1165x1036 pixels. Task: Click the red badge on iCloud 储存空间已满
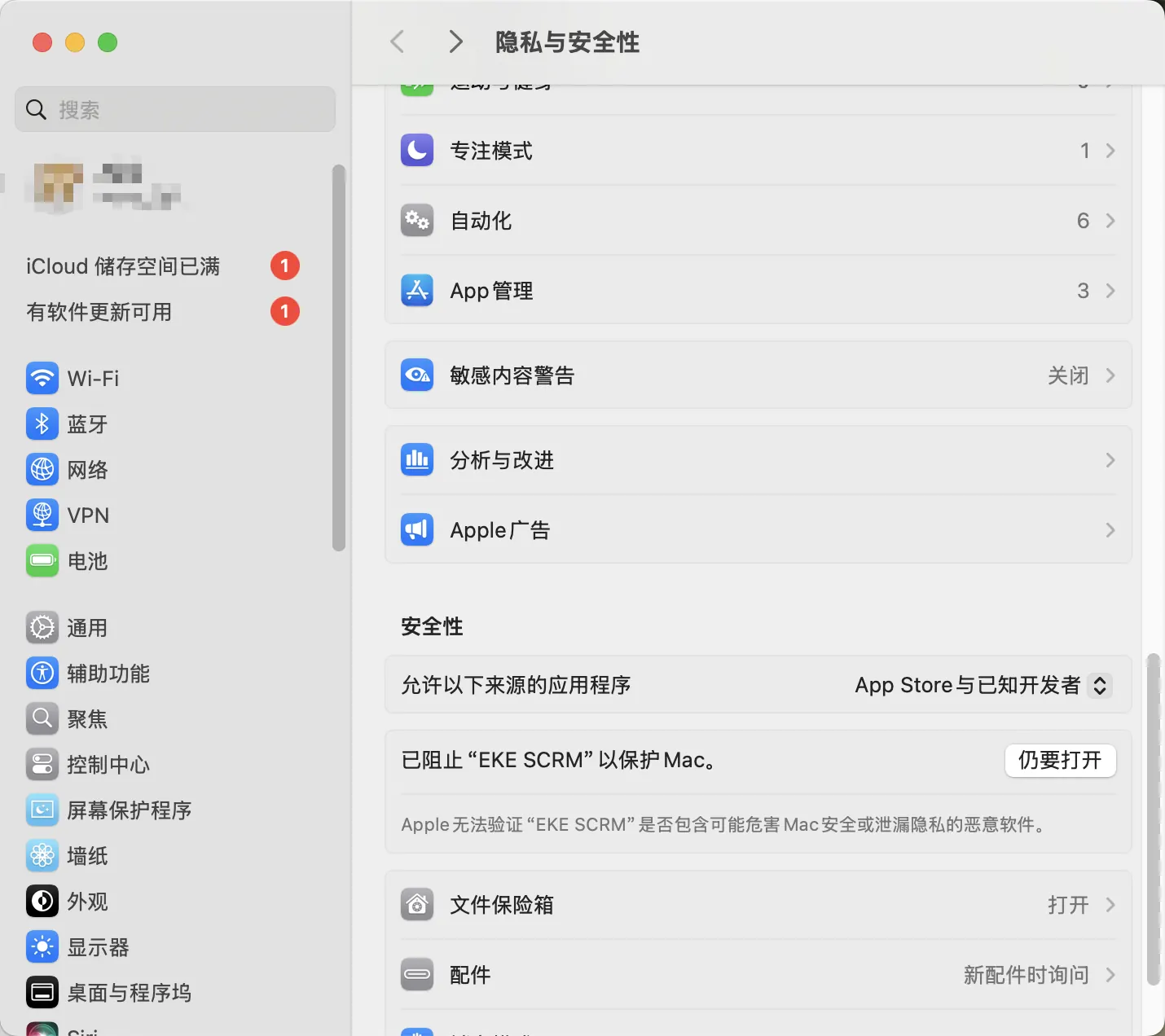(x=285, y=266)
